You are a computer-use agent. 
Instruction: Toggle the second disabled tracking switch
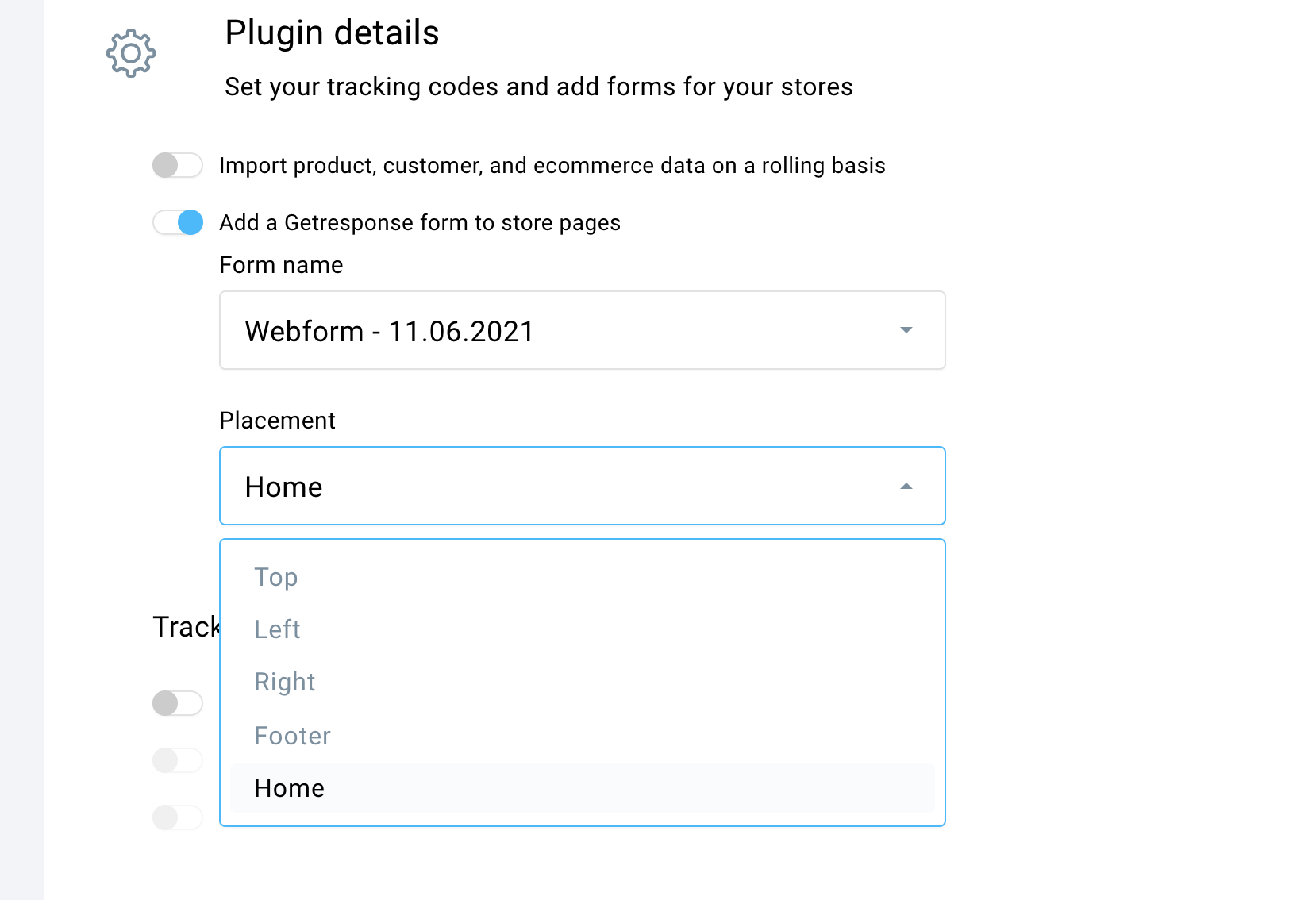(x=178, y=760)
